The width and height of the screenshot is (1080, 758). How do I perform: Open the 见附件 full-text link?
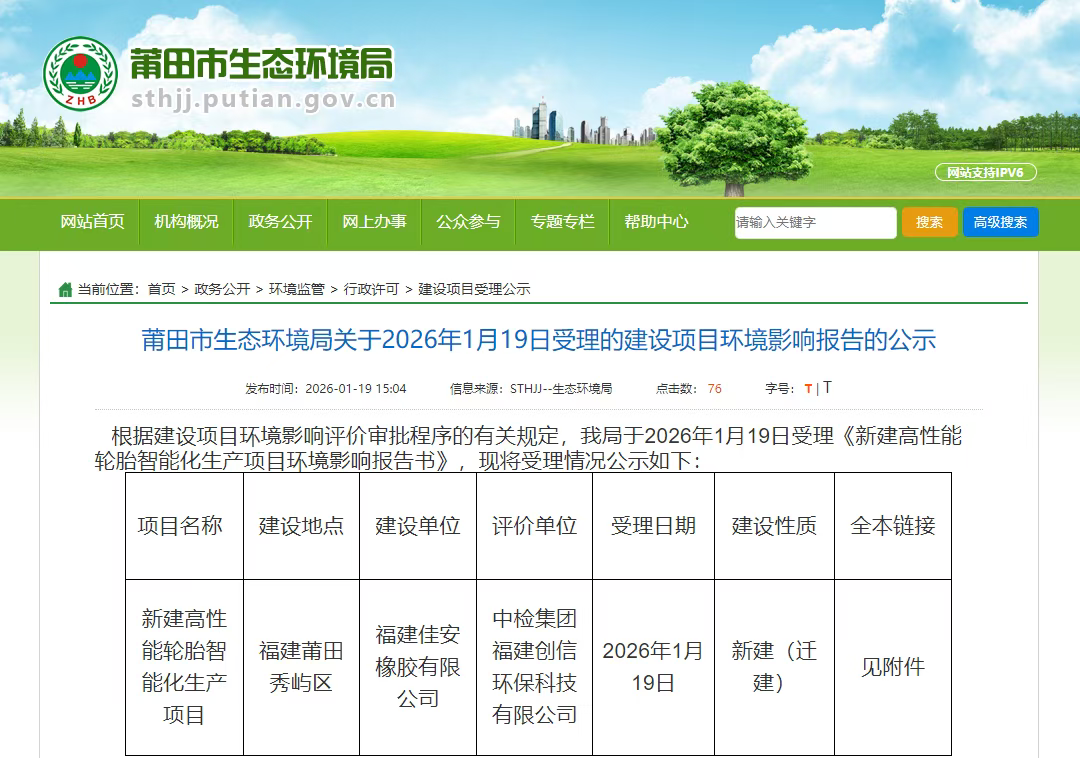[892, 667]
